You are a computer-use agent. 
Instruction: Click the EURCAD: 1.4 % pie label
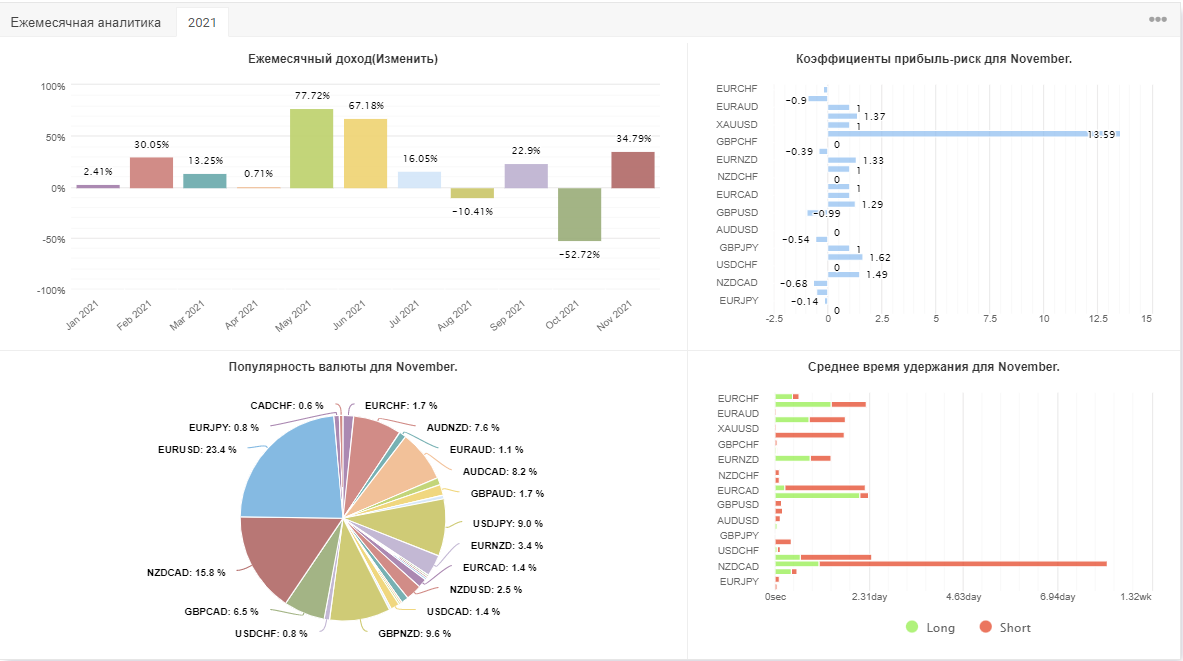pyautogui.click(x=499, y=567)
